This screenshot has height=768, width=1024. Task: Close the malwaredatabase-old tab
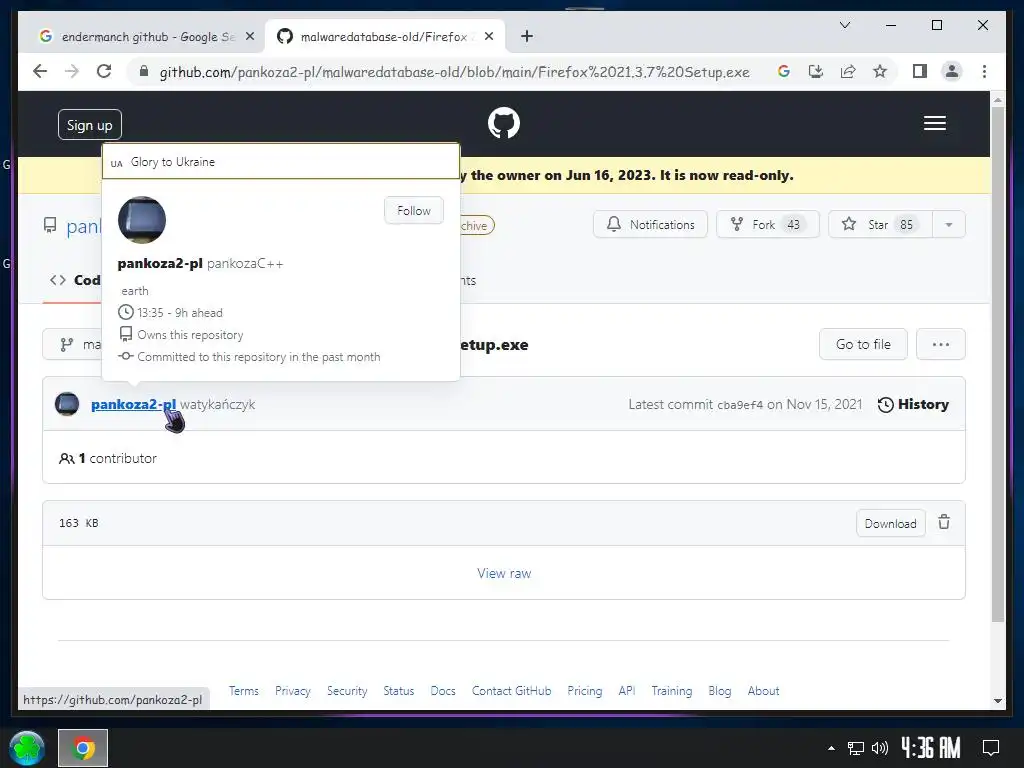(x=488, y=37)
